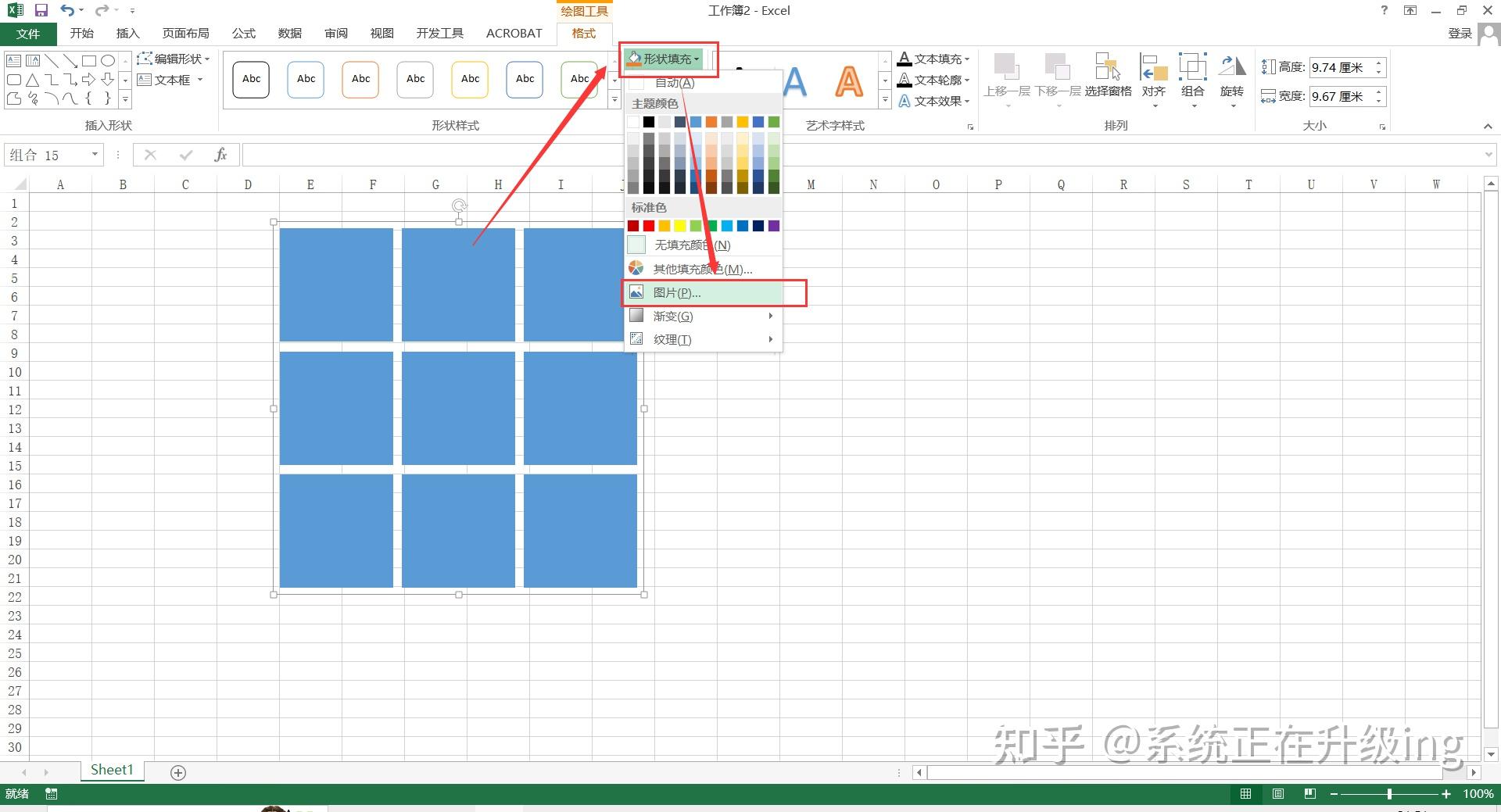
Task: Select the vertical text box shape in gallery
Action: 32,60
